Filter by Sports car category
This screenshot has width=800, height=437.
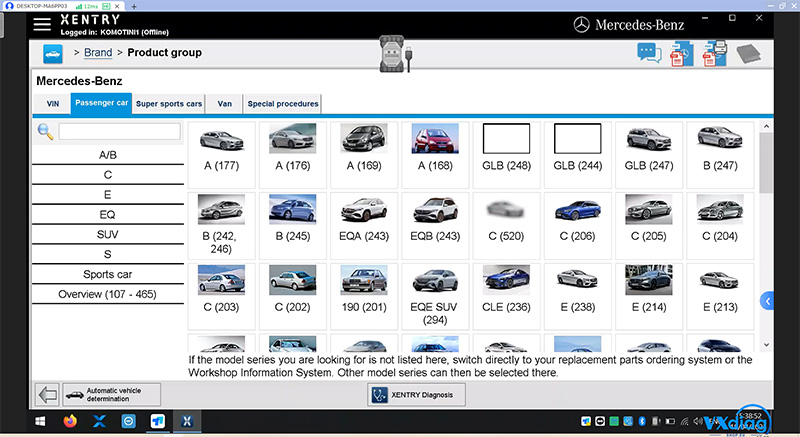108,274
